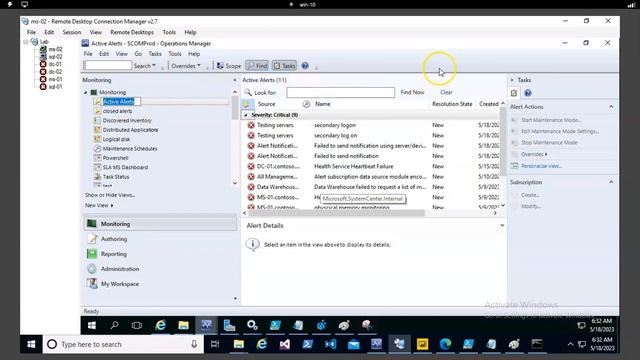Switch to the Reporting workspace
640x360 pixels.
[x=160, y=254]
